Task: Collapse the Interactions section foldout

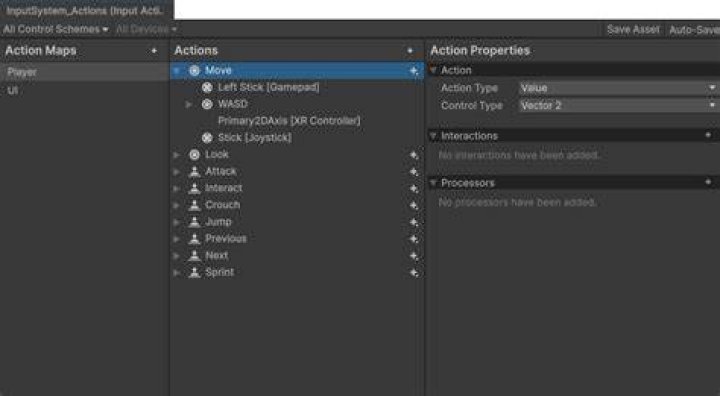Action: 433,136
